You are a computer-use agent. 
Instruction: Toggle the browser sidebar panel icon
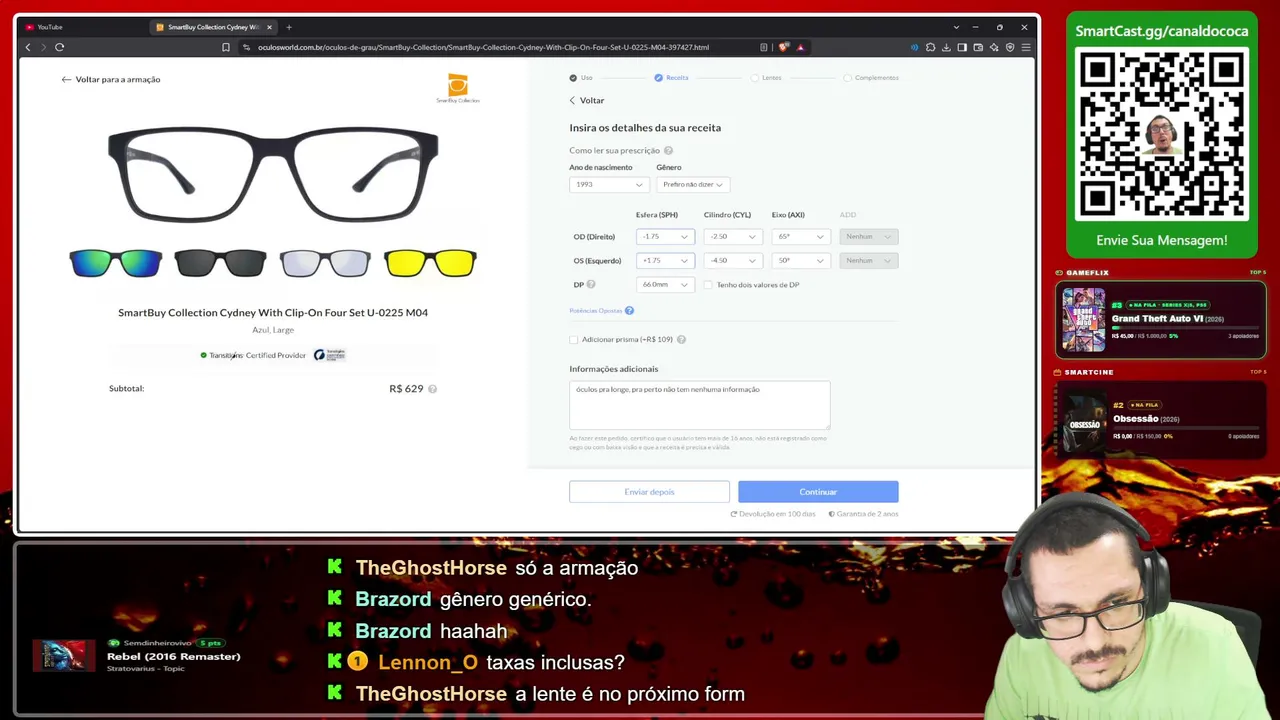click(962, 47)
